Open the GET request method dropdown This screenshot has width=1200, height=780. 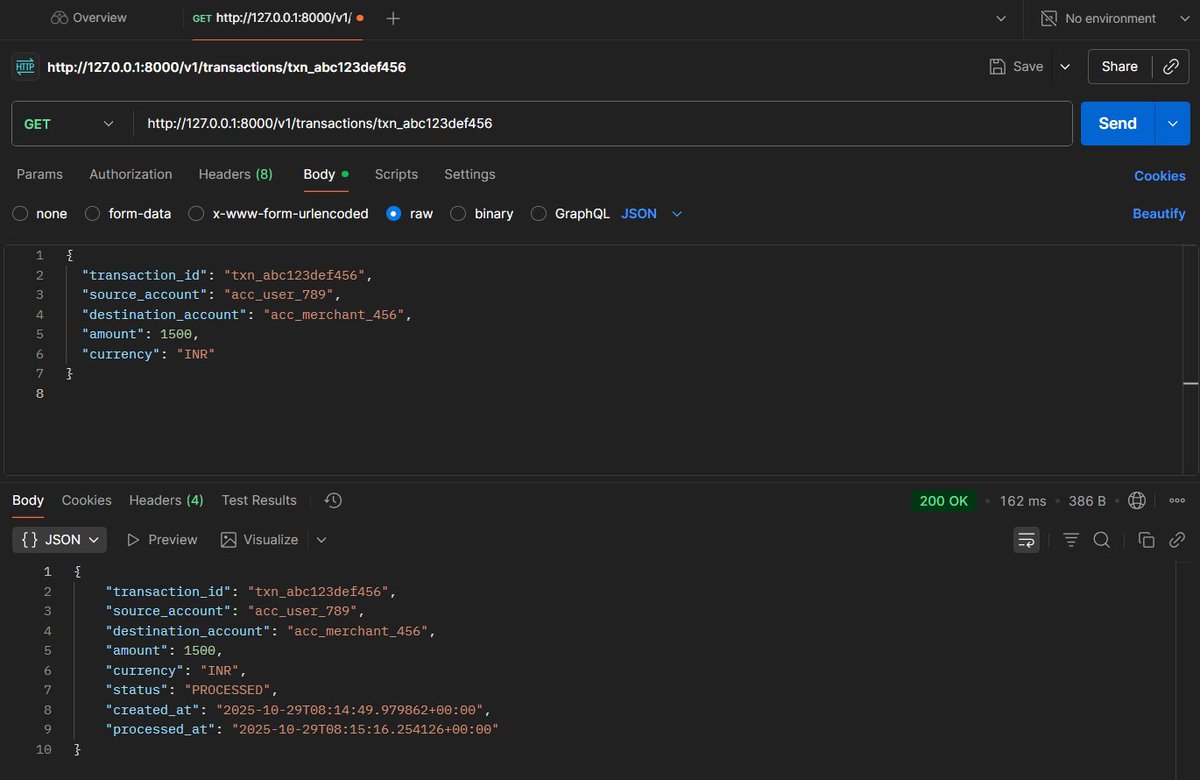pos(70,123)
